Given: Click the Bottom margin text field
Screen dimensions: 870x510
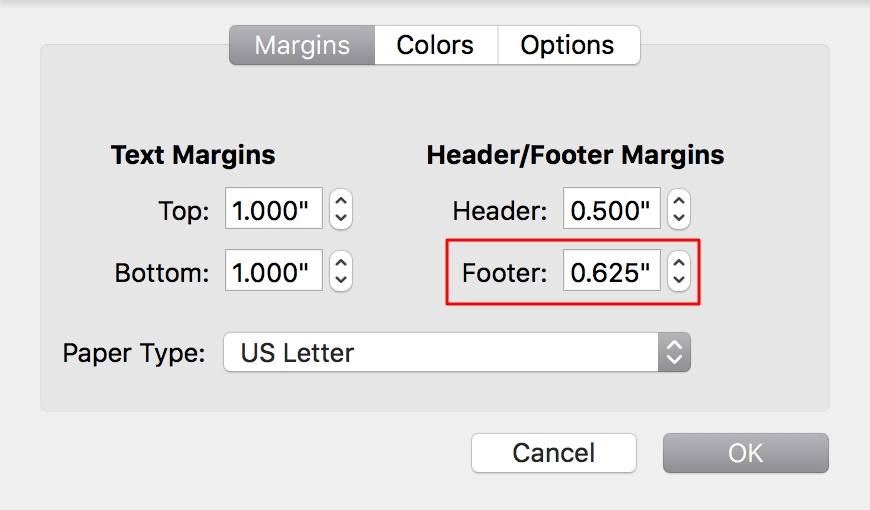Looking at the screenshot, I should pos(274,271).
